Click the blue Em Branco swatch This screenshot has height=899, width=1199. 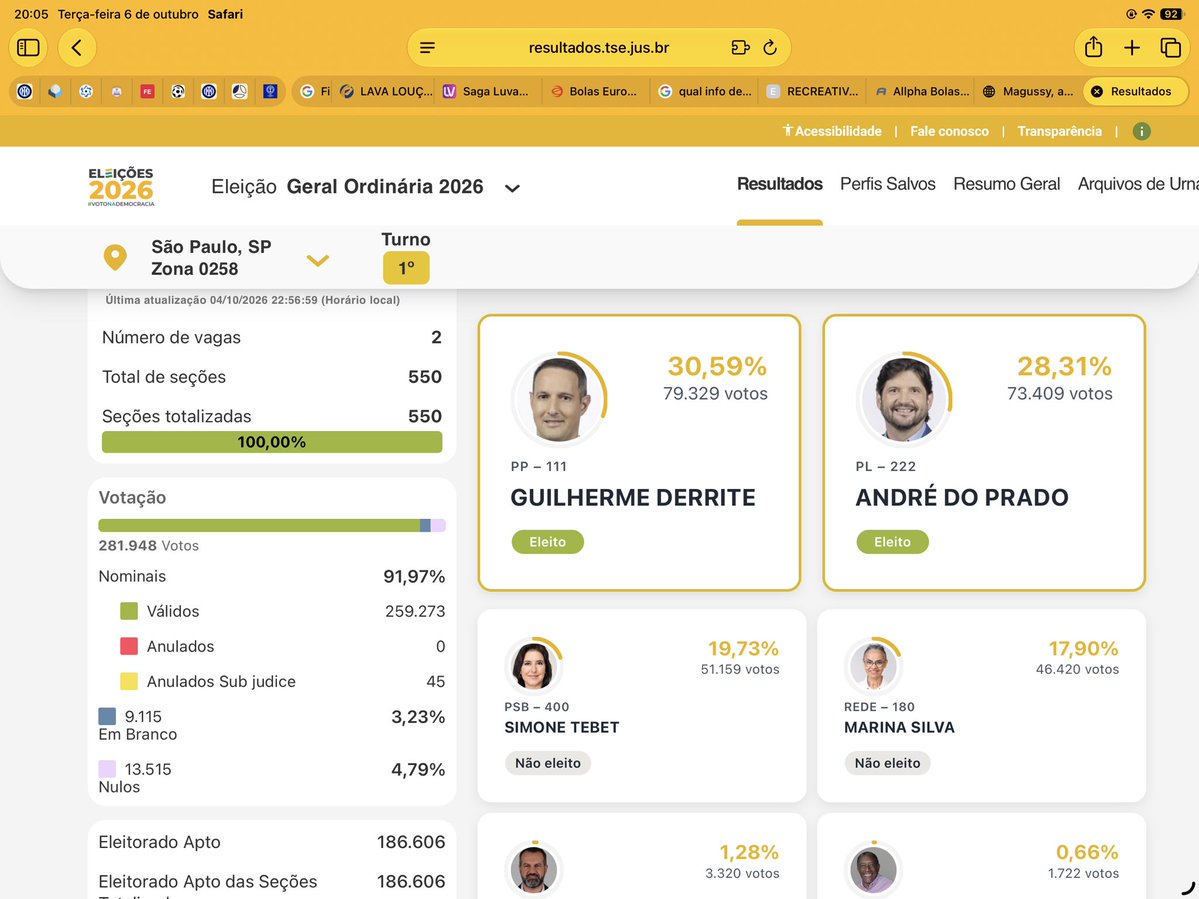[107, 716]
